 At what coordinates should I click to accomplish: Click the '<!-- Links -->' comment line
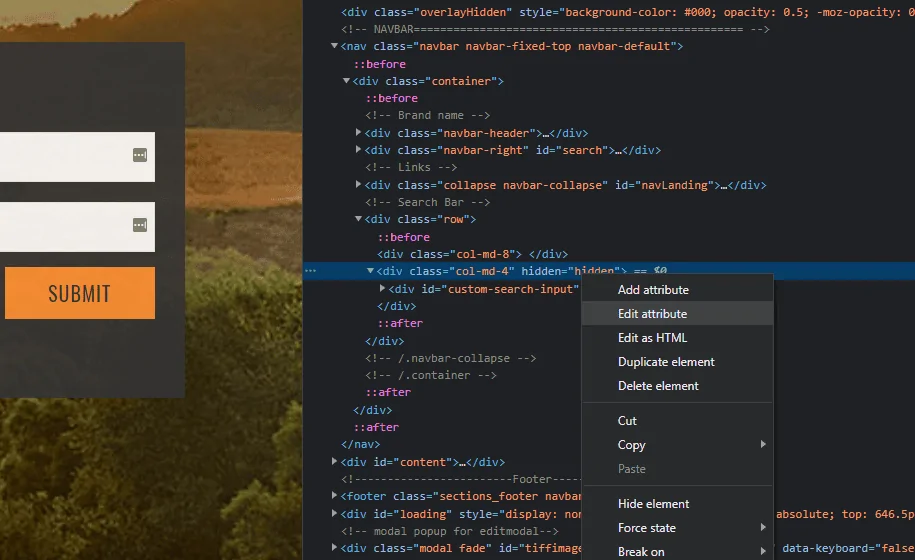tap(411, 167)
